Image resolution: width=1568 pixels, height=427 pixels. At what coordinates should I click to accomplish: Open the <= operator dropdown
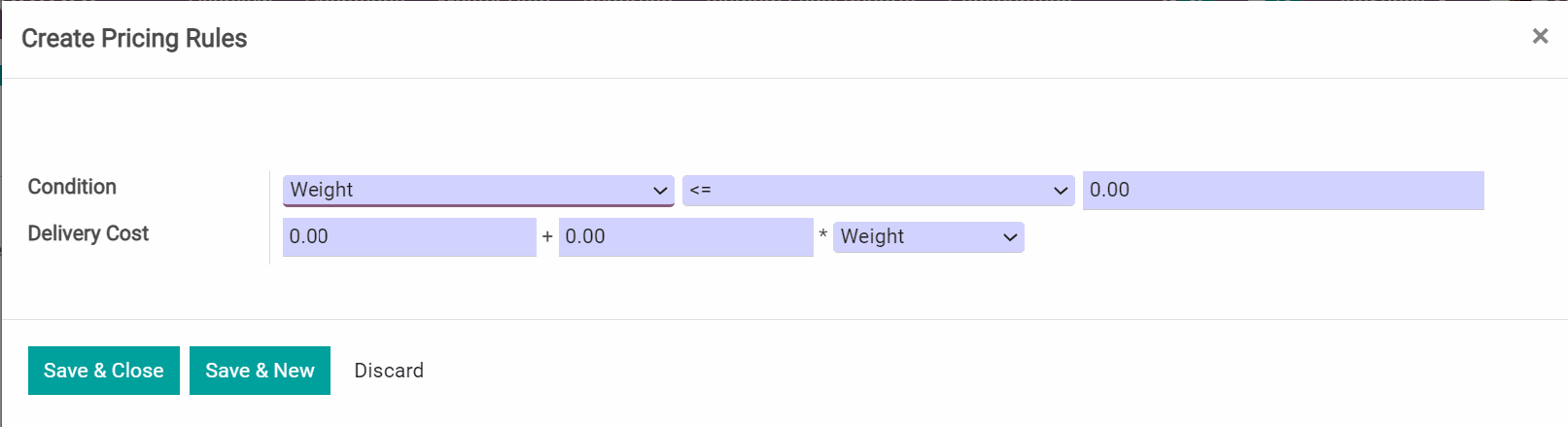coord(865,191)
